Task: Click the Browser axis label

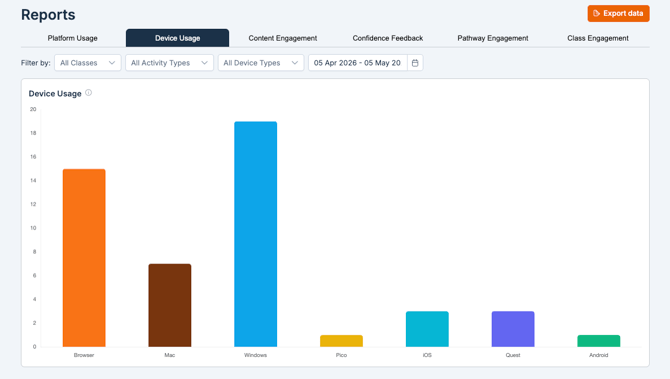Action: pyautogui.click(x=84, y=355)
